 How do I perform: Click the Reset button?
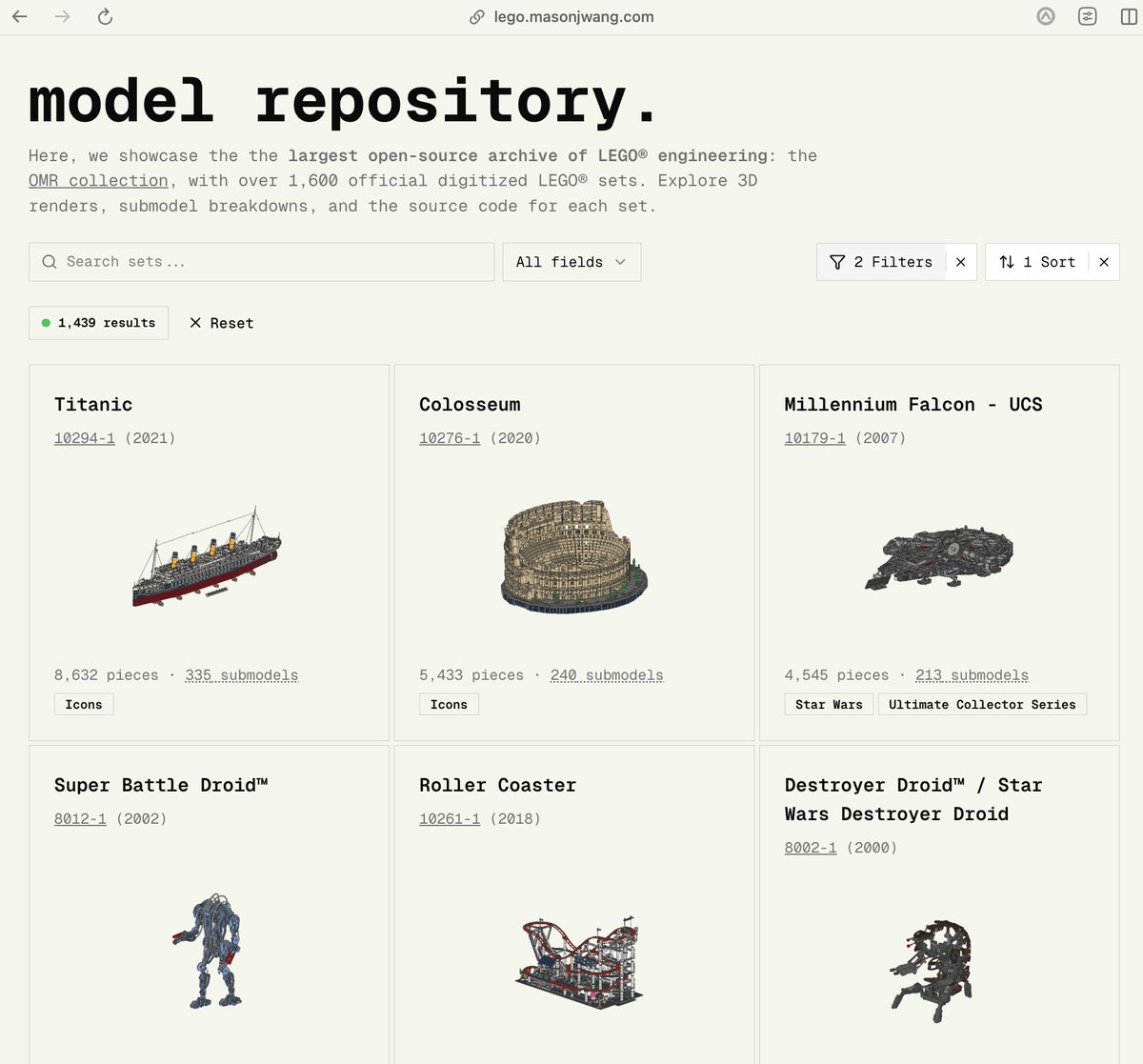pos(222,323)
